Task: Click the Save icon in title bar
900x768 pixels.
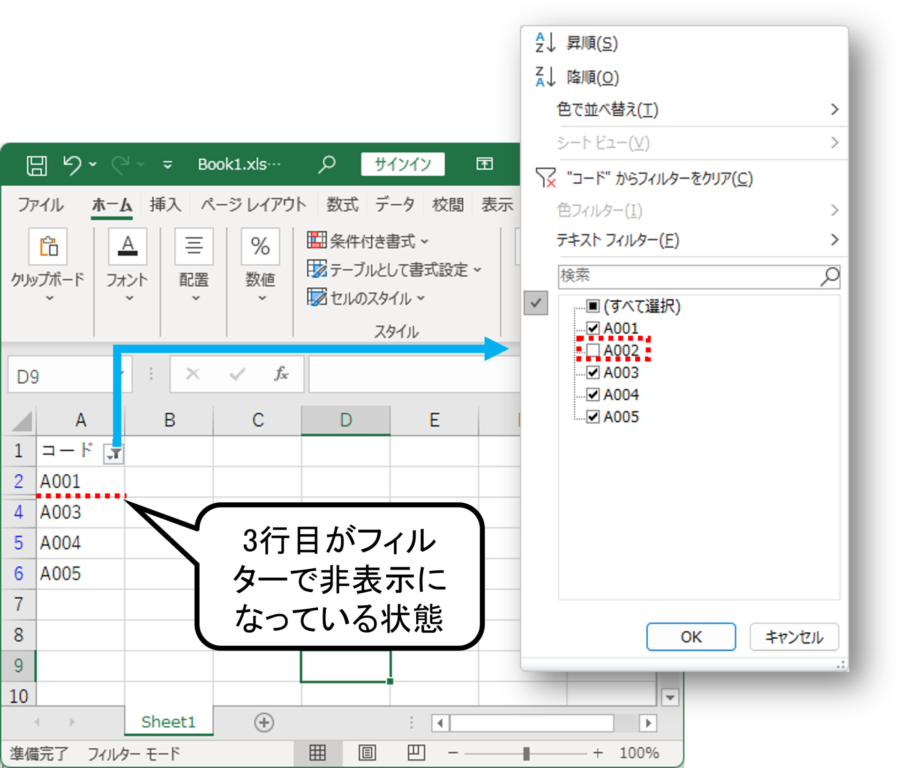Action: 37,165
